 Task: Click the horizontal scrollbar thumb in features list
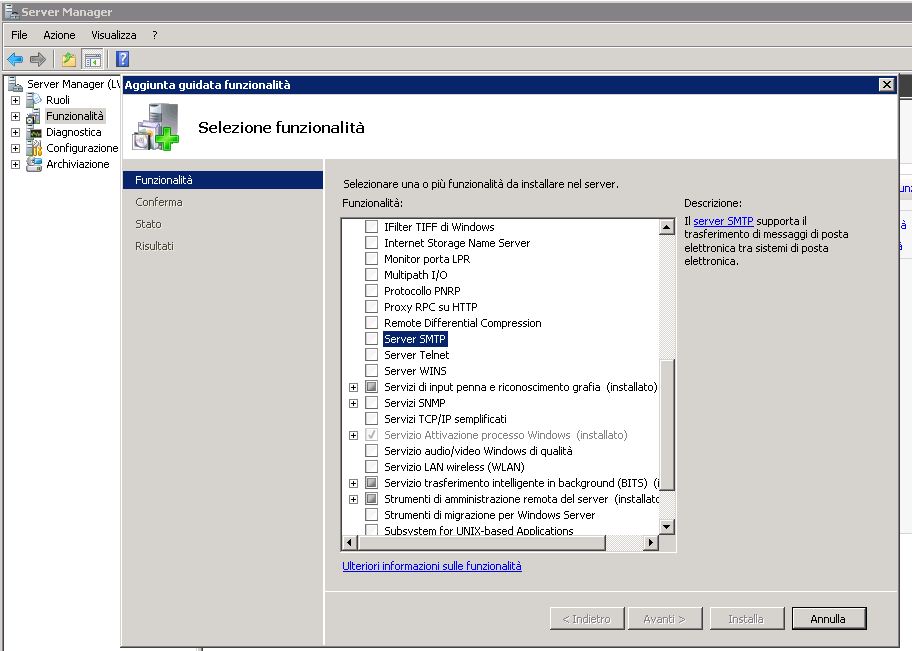pyautogui.click(x=483, y=542)
